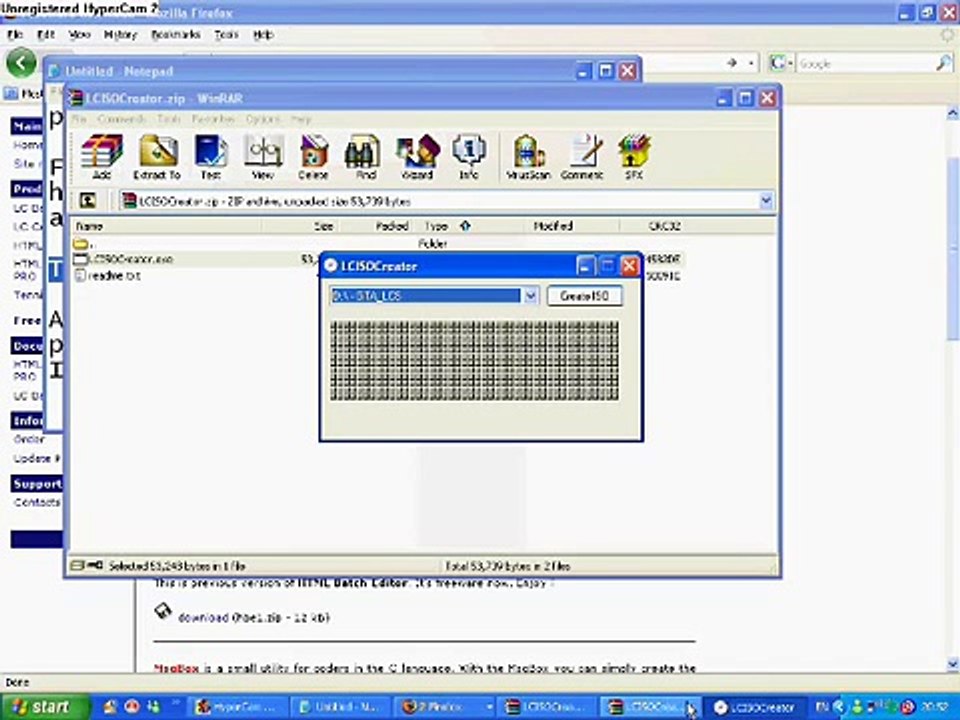Open Firefox Help menu
The width and height of the screenshot is (960, 720).
[263, 35]
